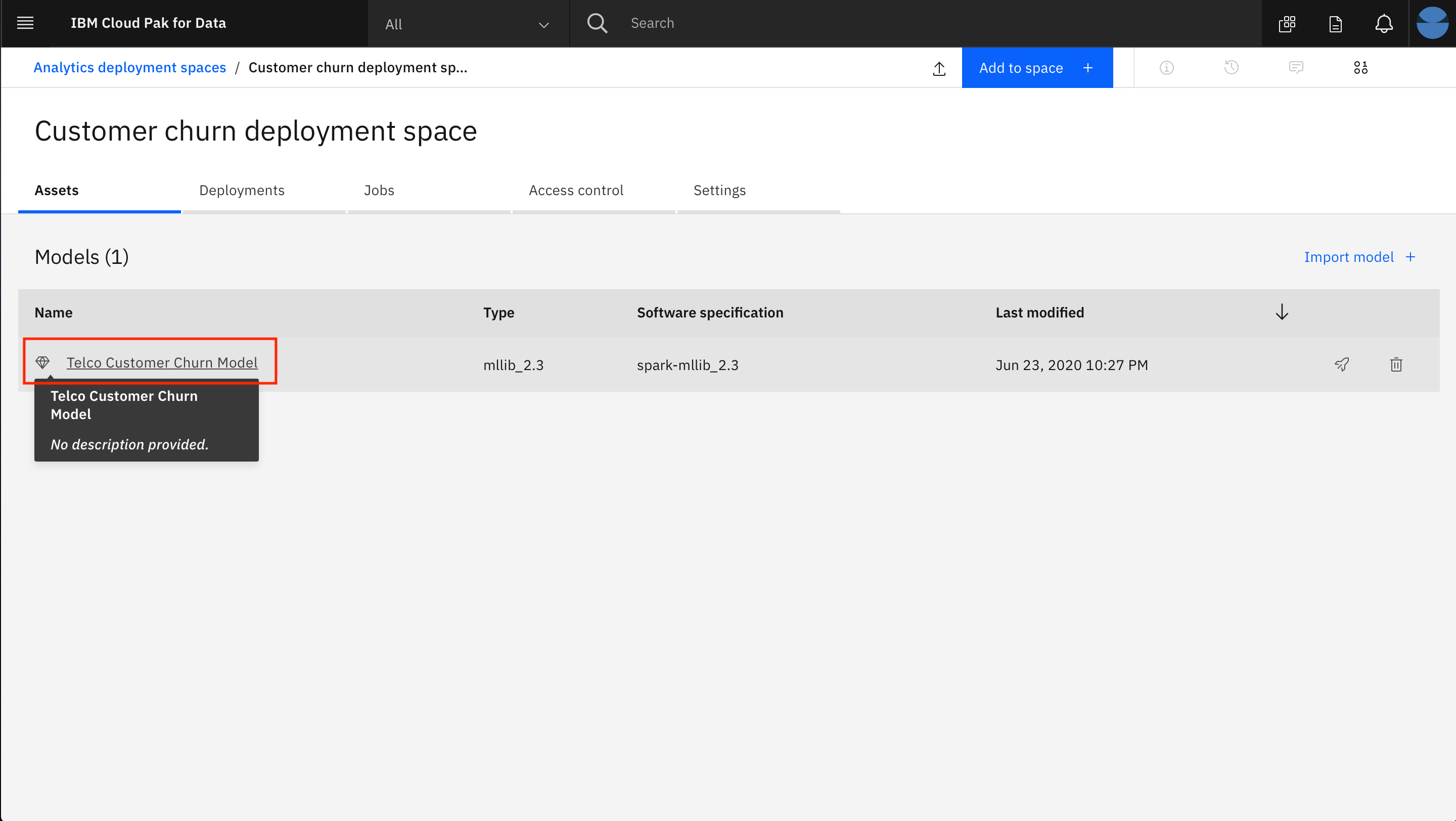Expand the All search scope dropdown
1456x821 pixels.
pos(468,24)
